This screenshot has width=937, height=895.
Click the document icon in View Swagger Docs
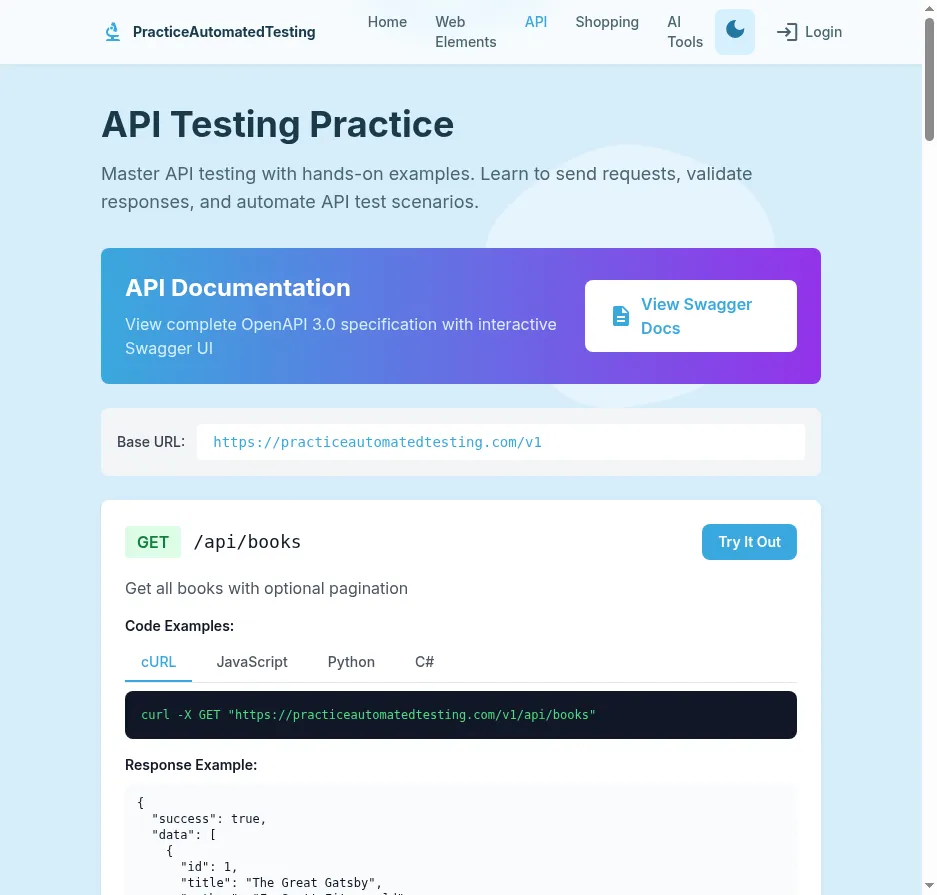(x=619, y=315)
